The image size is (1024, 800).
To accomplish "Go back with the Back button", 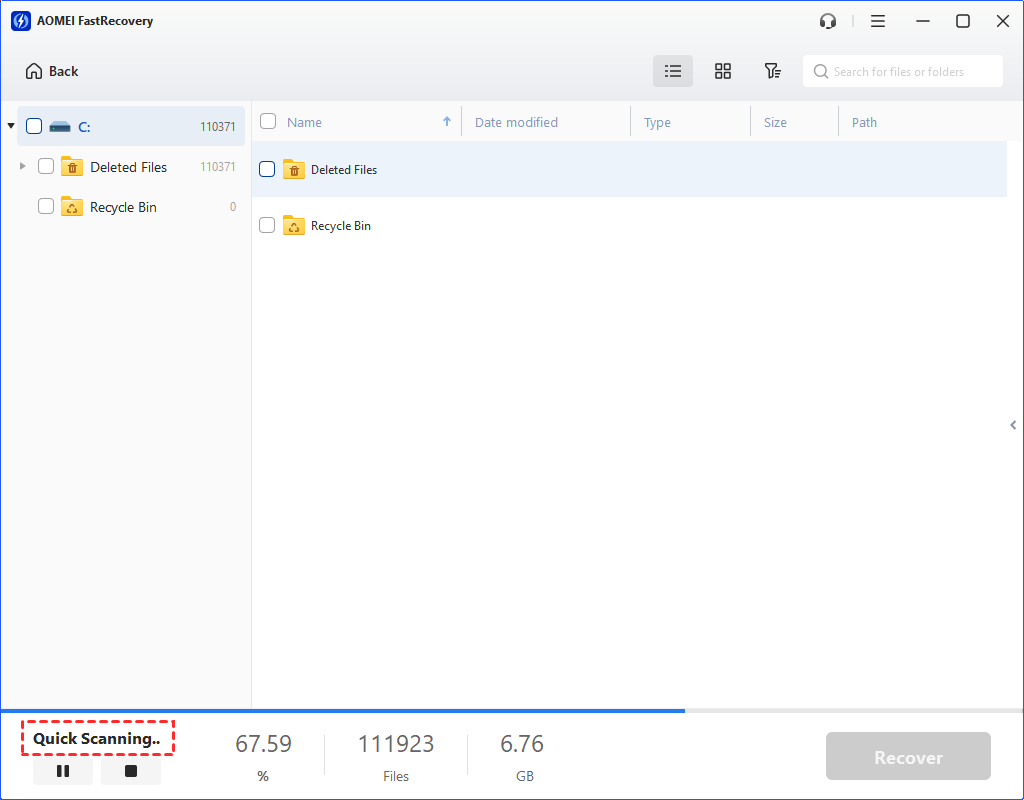I will point(52,71).
